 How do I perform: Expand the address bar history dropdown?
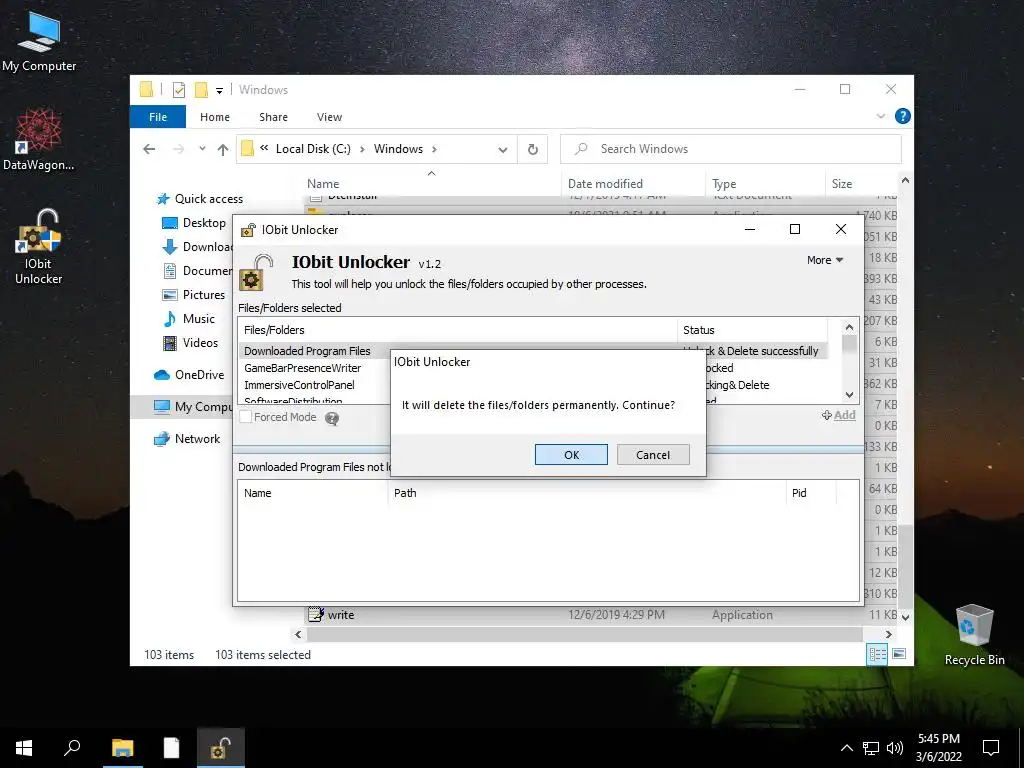point(503,150)
